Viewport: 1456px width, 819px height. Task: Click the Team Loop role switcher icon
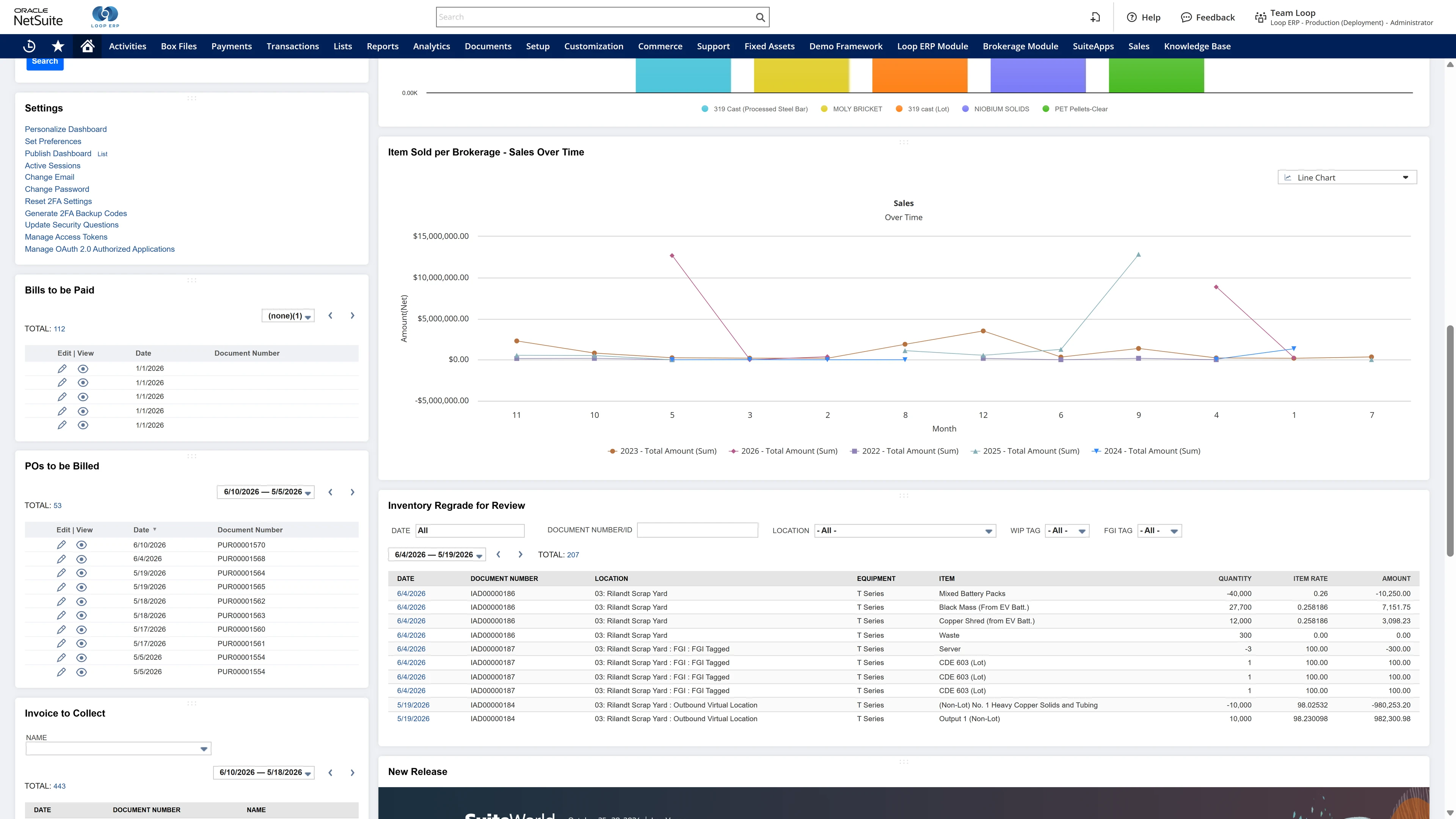[x=1260, y=17]
